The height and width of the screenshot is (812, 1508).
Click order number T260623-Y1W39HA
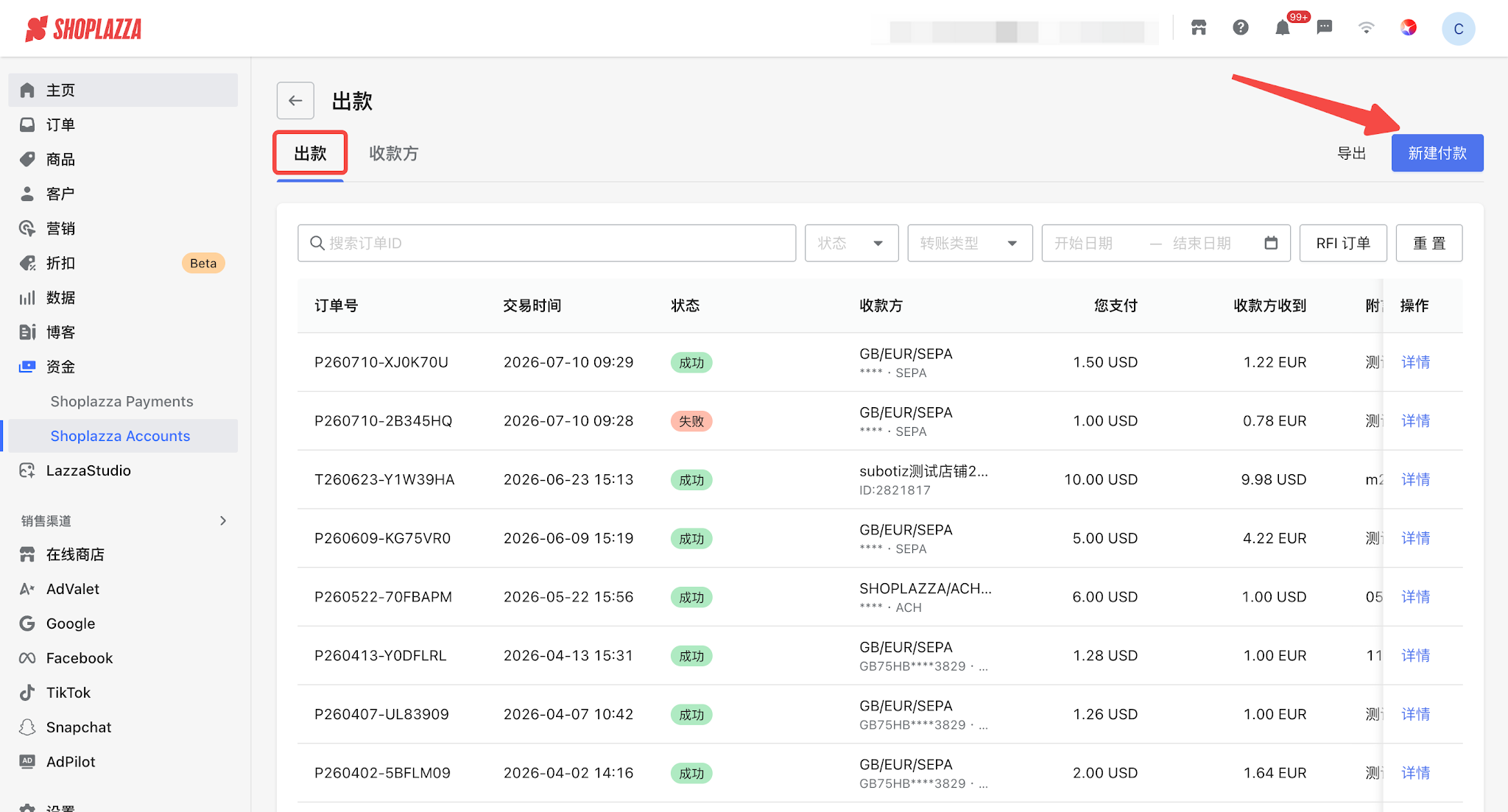384,479
